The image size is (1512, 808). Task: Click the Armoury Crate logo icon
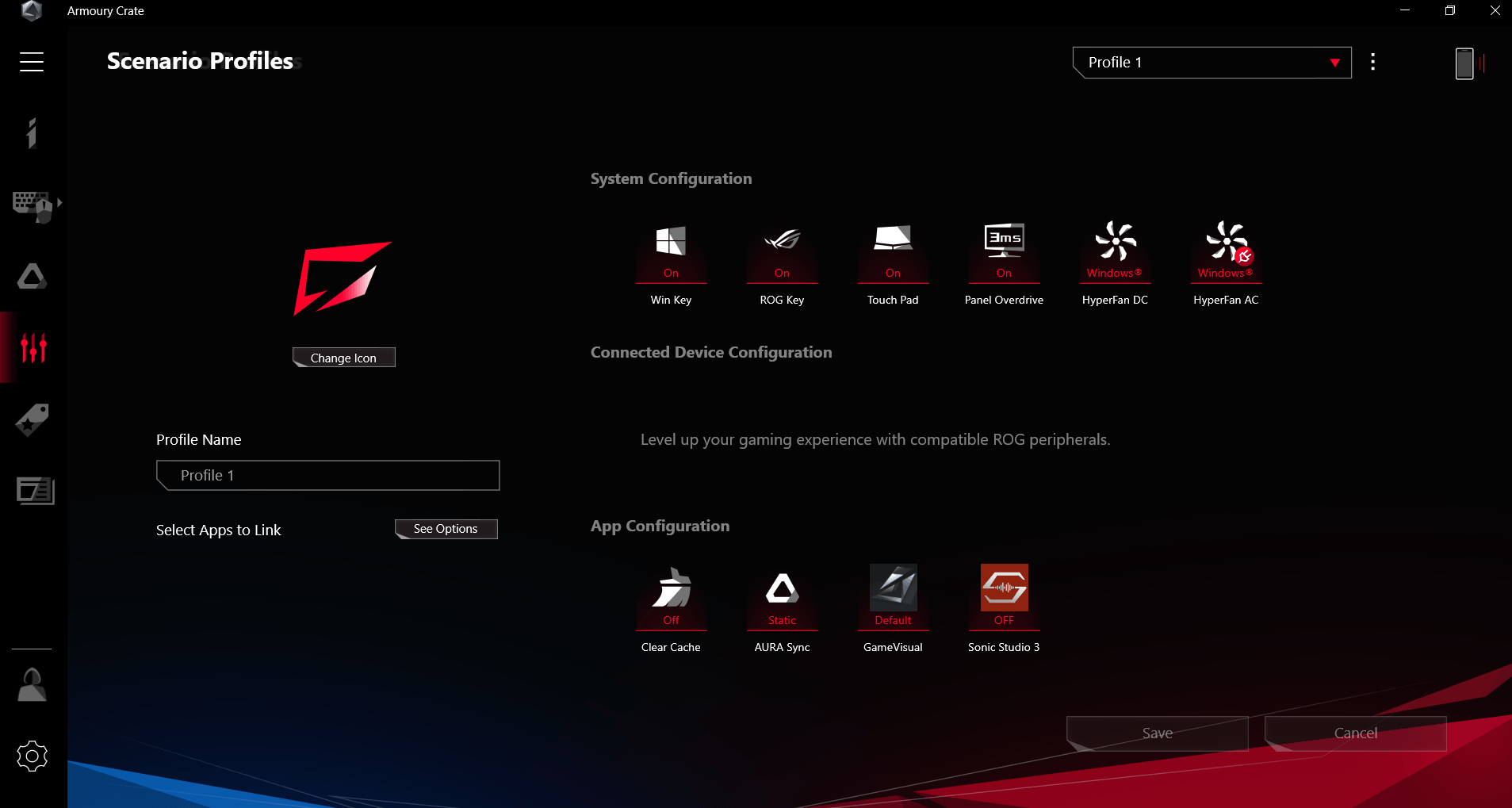coord(31,11)
